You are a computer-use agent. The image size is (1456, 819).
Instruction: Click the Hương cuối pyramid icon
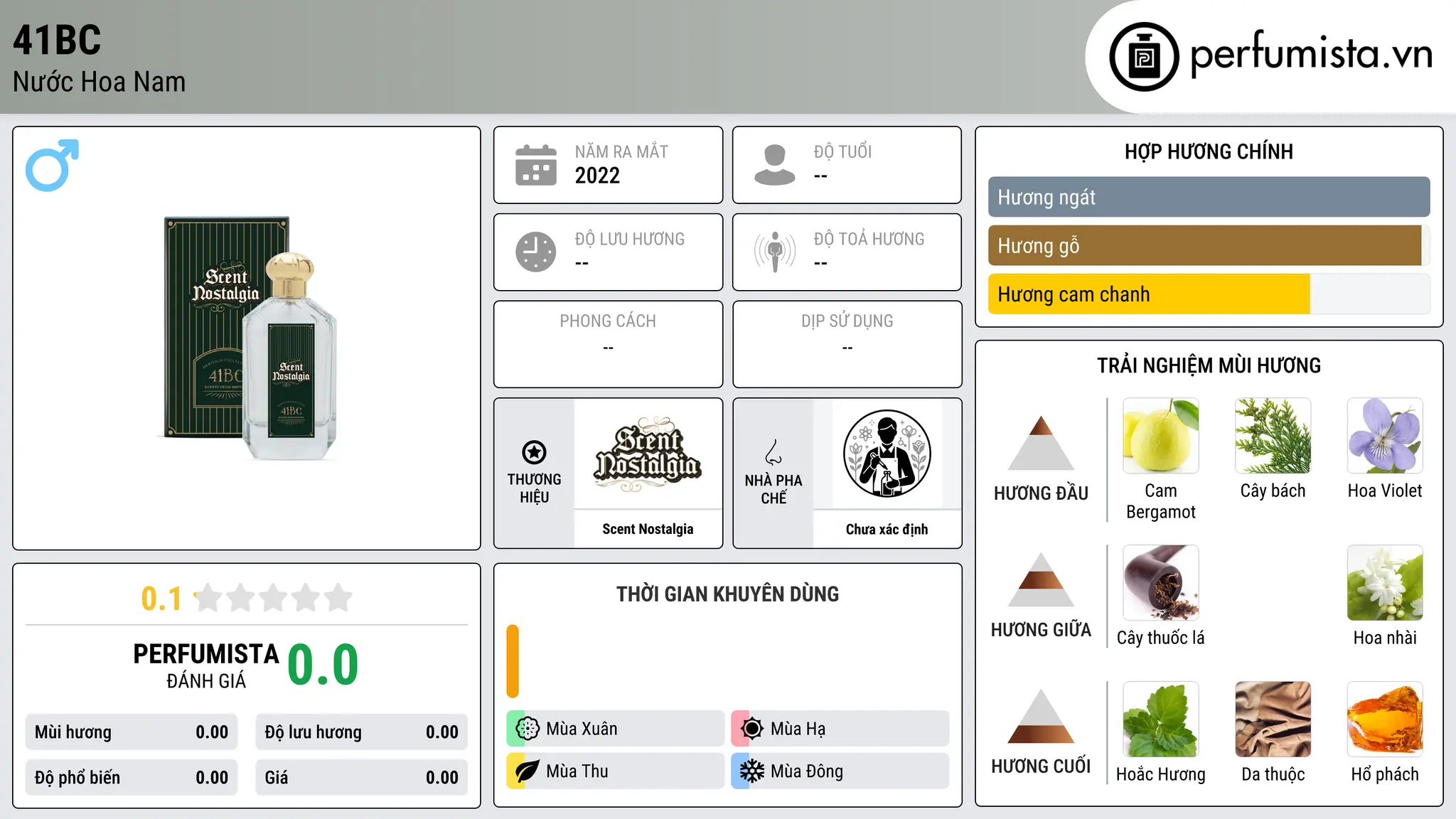[x=1041, y=716]
